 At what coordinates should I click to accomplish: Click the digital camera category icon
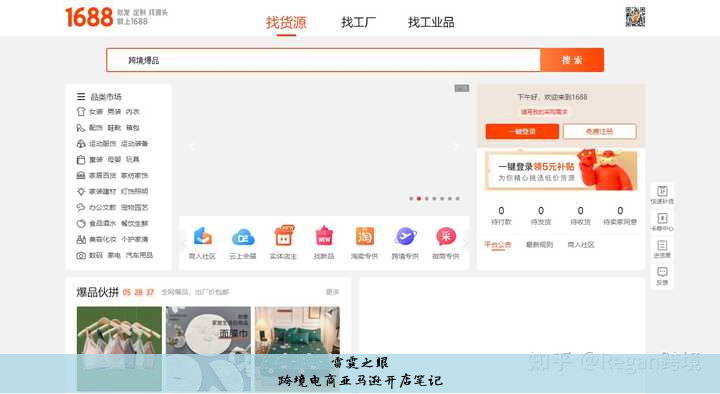point(81,255)
